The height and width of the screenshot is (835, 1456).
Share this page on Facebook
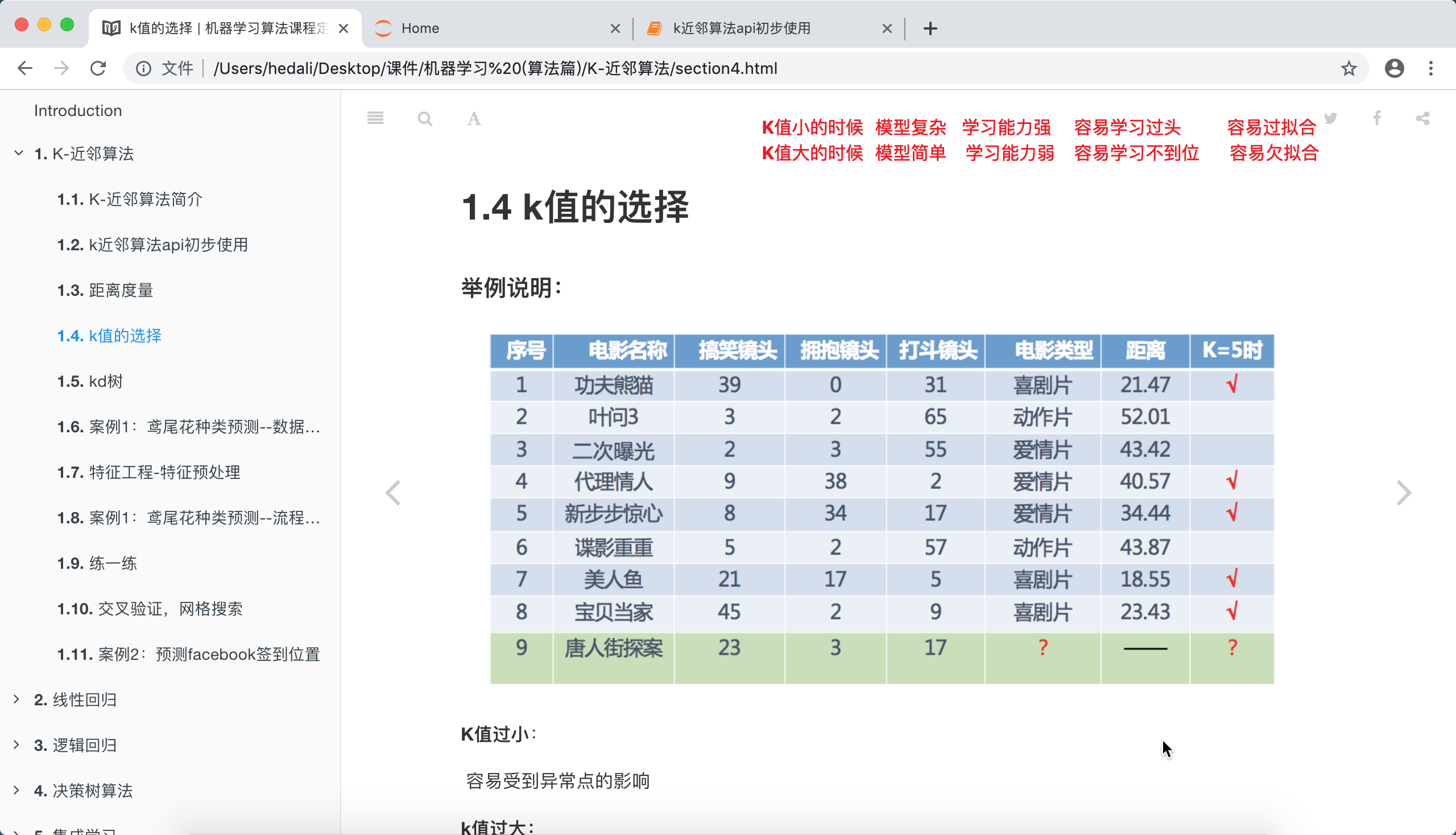click(x=1377, y=118)
